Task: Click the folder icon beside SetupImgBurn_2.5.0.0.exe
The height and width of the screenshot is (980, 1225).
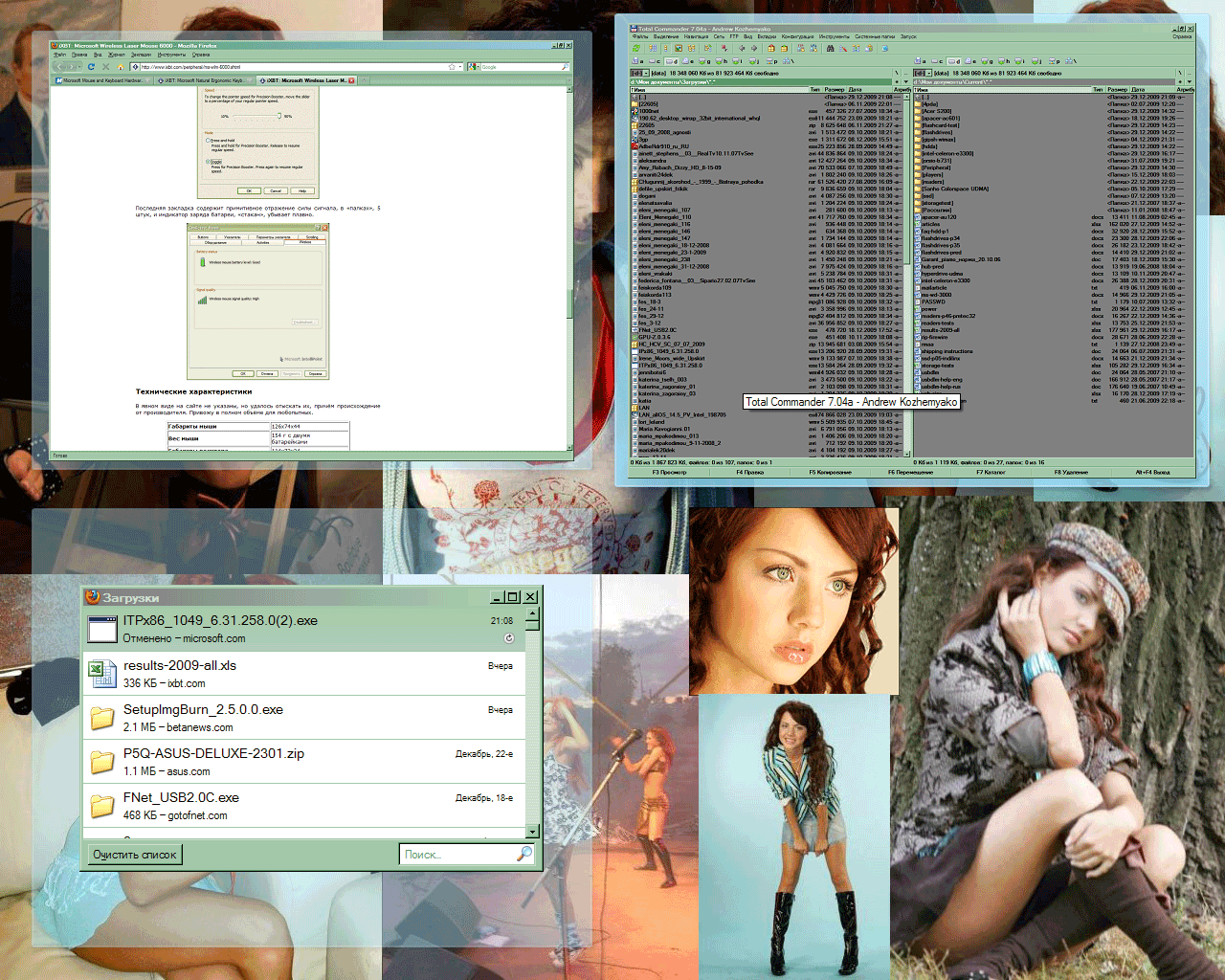Action: pyautogui.click(x=101, y=718)
